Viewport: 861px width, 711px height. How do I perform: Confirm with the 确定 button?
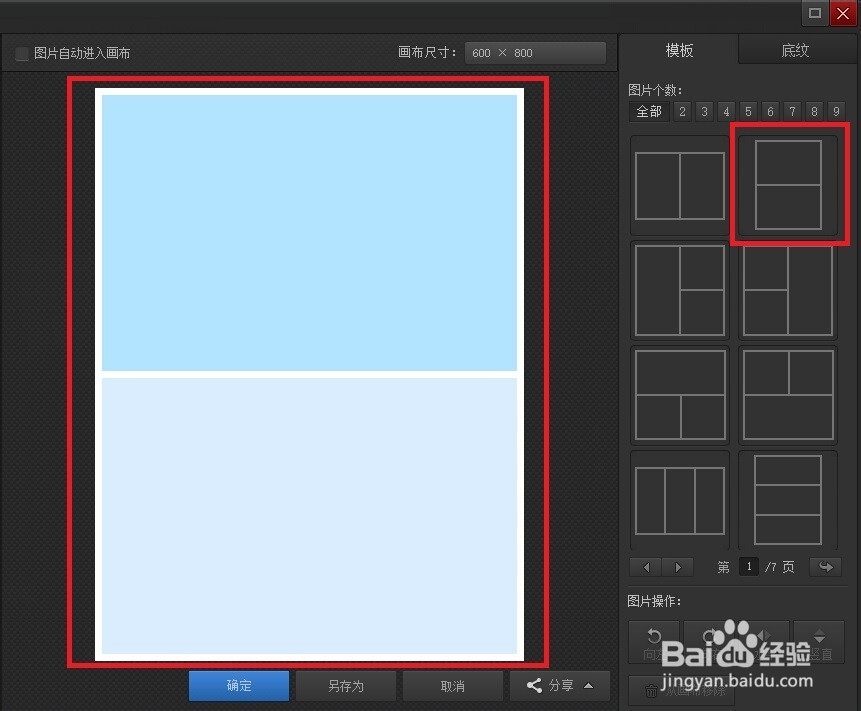click(239, 686)
